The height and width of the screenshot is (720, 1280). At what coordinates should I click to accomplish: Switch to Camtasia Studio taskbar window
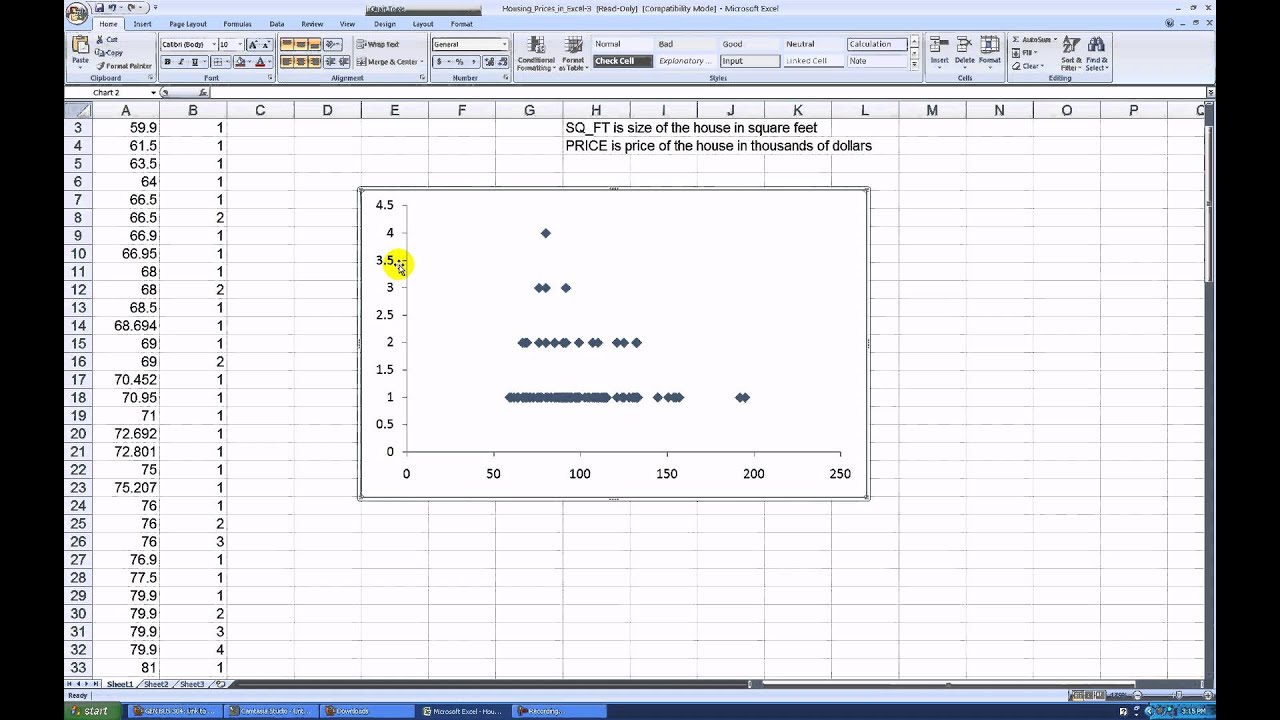[272, 711]
